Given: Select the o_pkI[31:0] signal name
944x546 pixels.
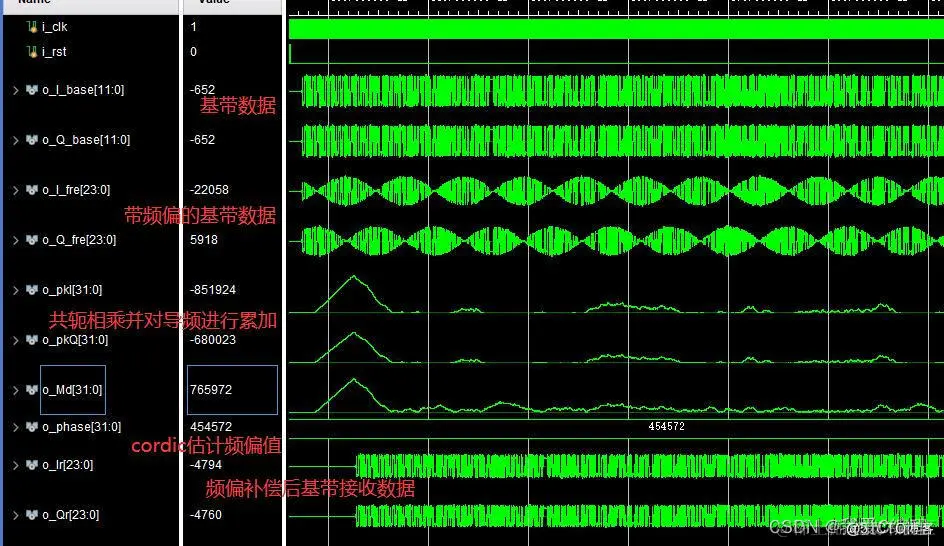Looking at the screenshot, I should pyautogui.click(x=72, y=290).
